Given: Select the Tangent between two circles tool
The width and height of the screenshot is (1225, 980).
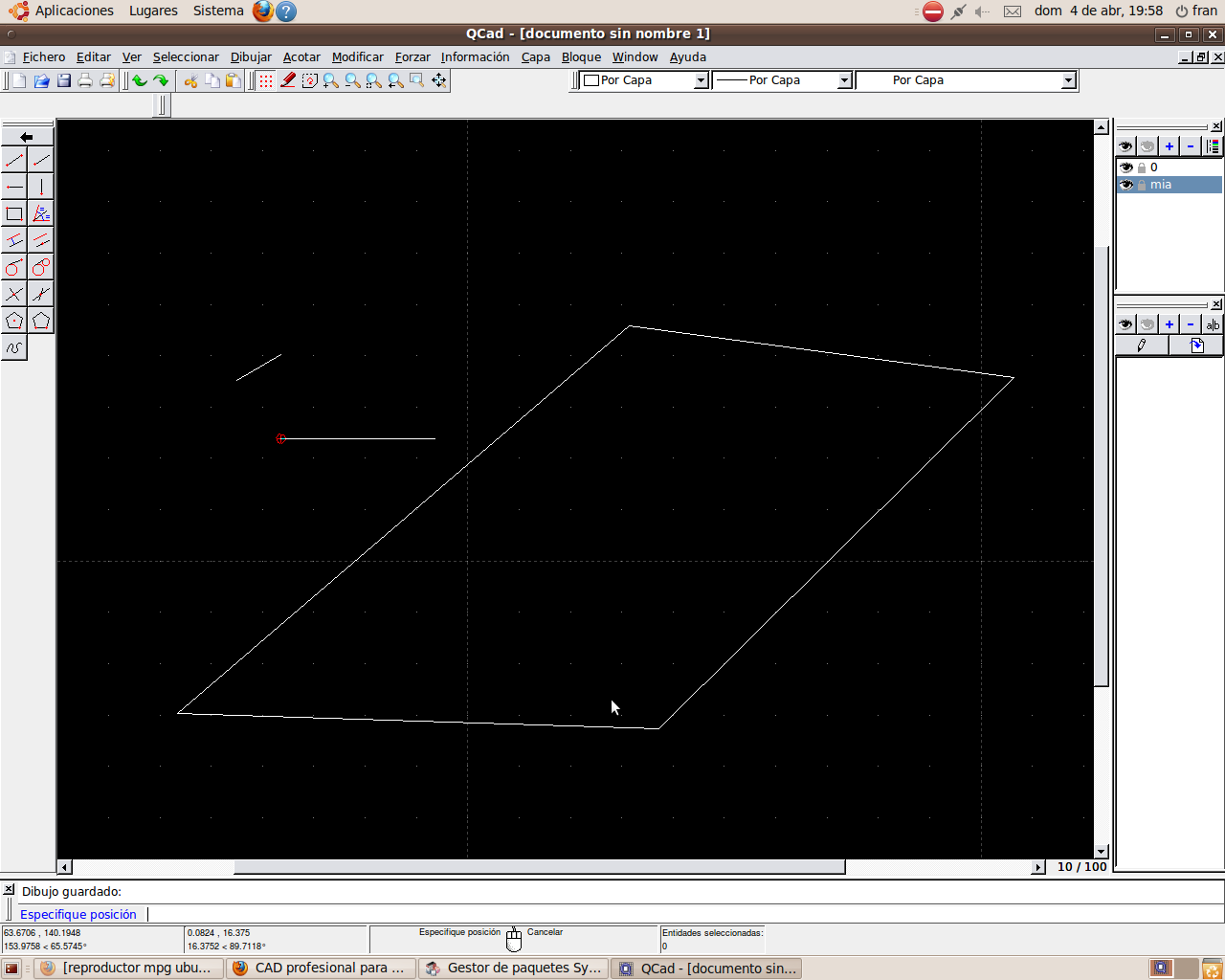Looking at the screenshot, I should tap(41, 267).
